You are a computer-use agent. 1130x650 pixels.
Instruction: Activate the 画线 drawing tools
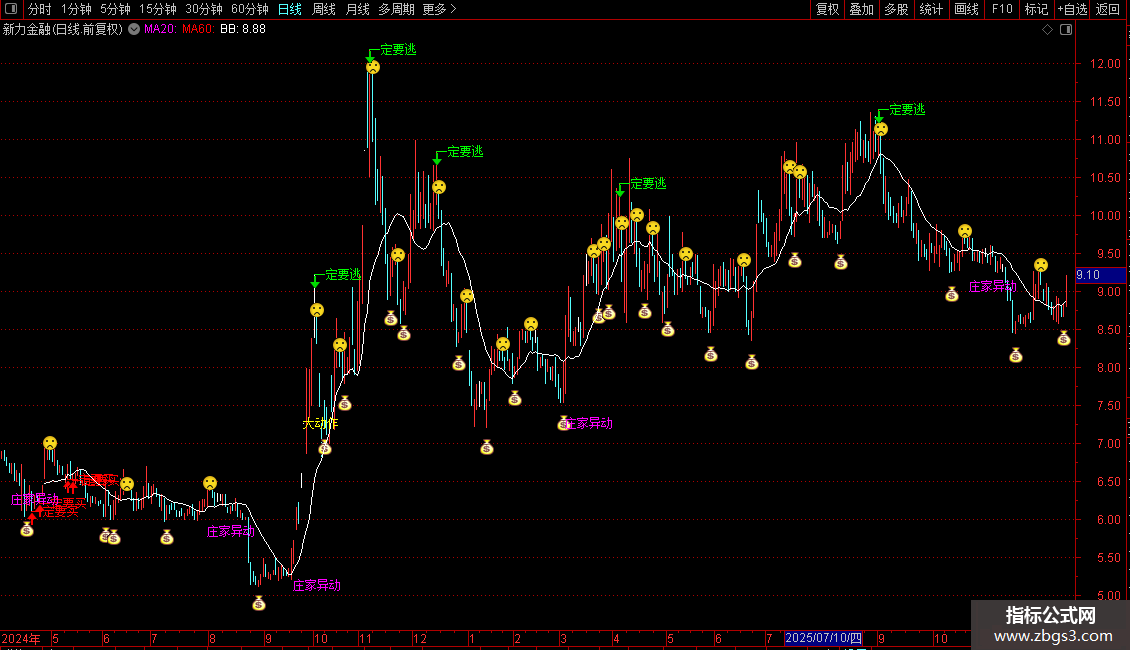[966, 9]
